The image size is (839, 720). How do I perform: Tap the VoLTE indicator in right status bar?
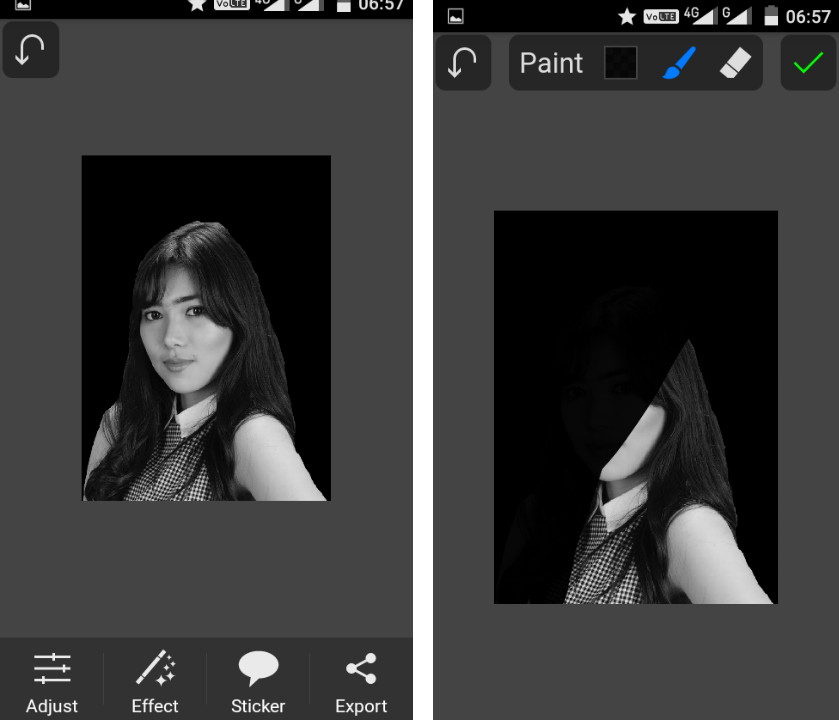[x=661, y=17]
